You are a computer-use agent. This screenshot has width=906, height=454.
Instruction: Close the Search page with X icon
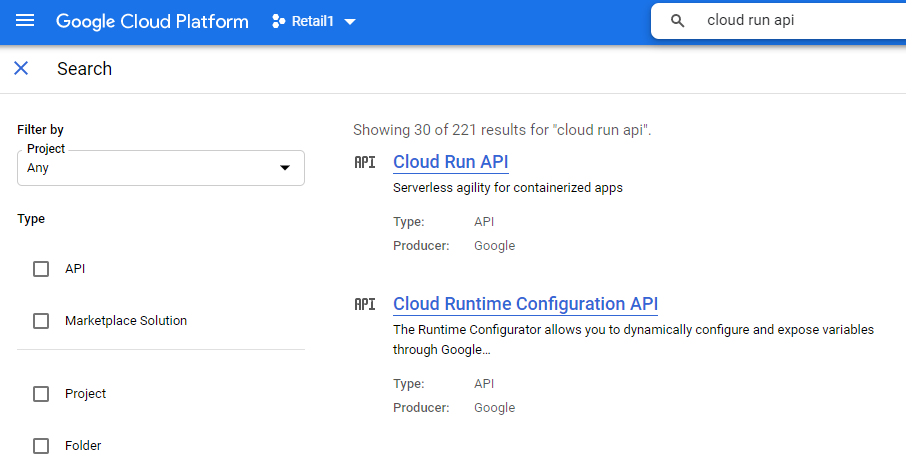(21, 68)
